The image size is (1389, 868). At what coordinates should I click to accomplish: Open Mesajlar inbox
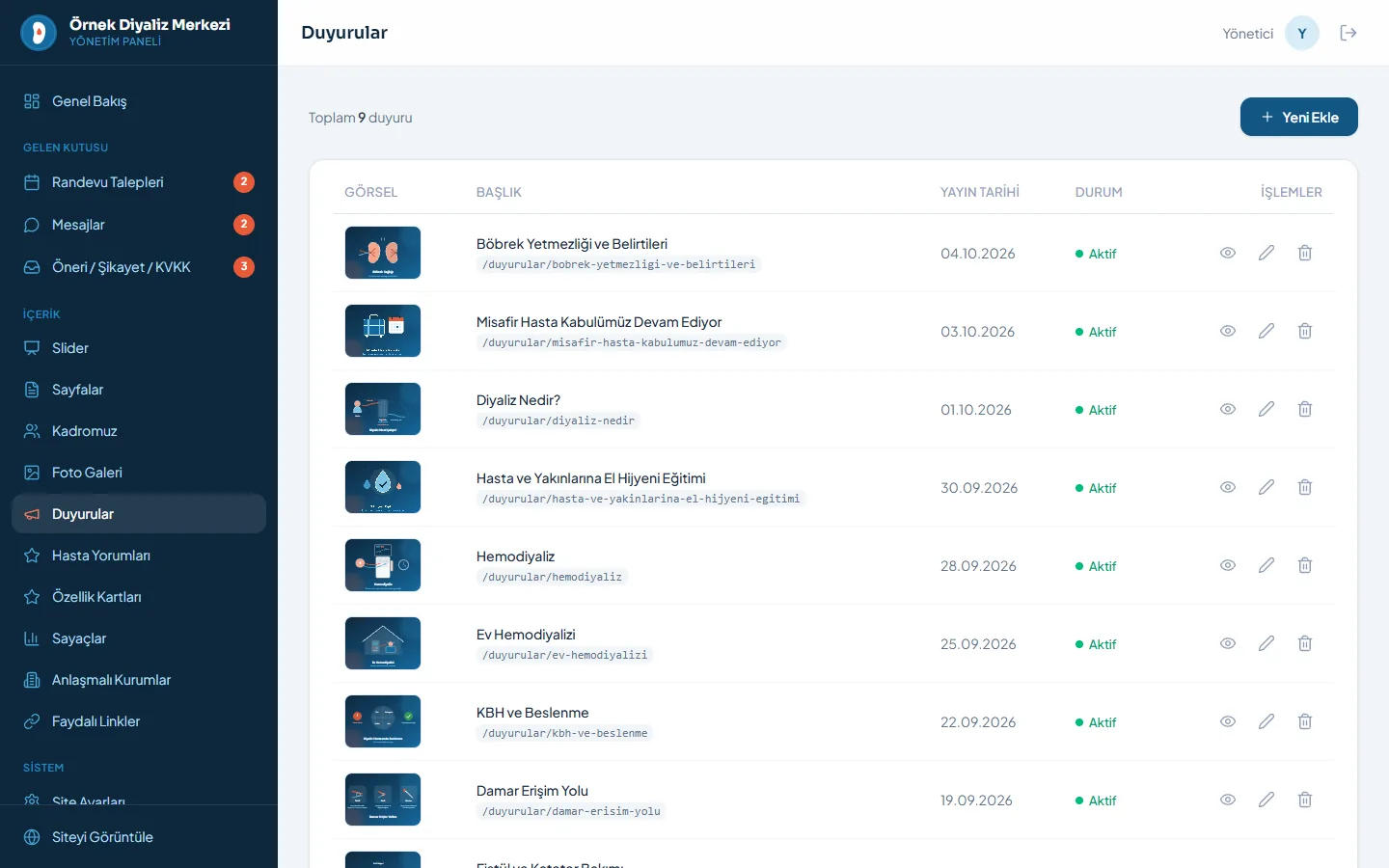click(139, 225)
